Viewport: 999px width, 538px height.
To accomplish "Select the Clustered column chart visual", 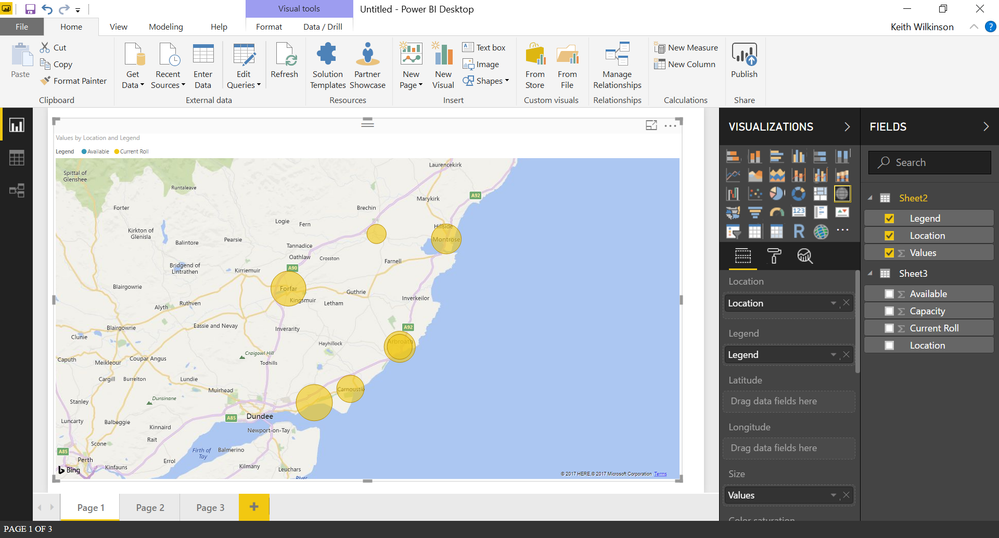I will pos(798,156).
